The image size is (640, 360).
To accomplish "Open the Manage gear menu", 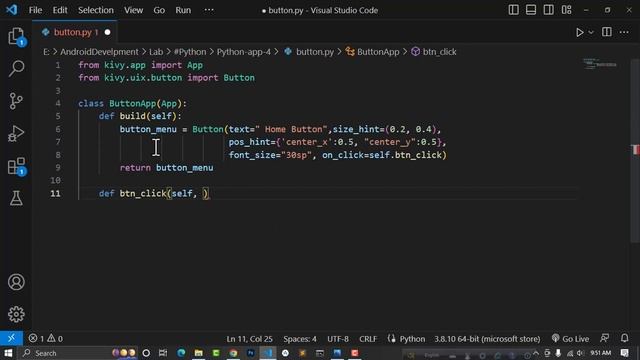I will tap(16, 314).
